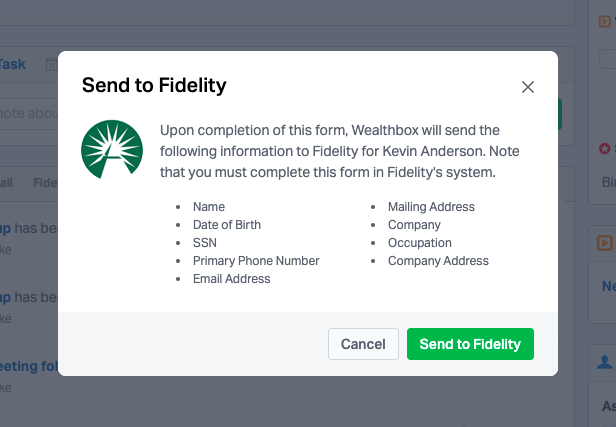Select the Fide tab in the activity filter

[x=45, y=183]
